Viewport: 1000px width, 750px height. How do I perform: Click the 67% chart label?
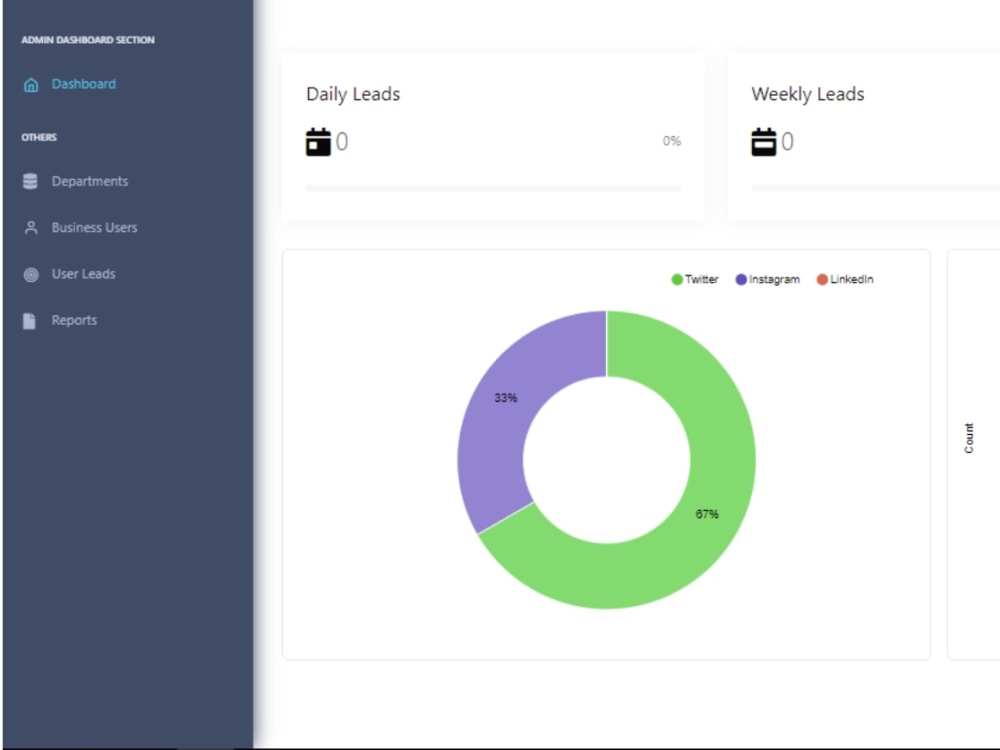point(707,514)
